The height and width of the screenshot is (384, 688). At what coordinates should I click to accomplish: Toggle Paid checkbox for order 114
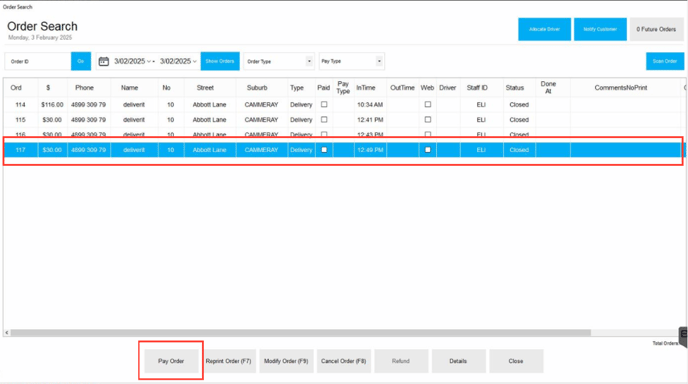[x=324, y=104]
